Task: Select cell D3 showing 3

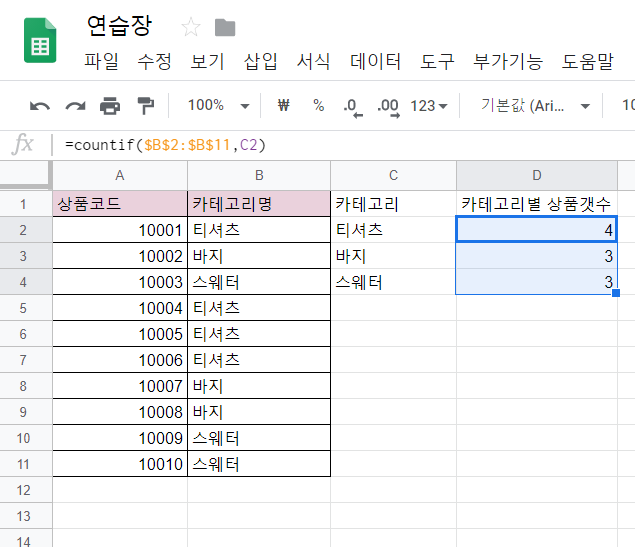Action: 537,256
